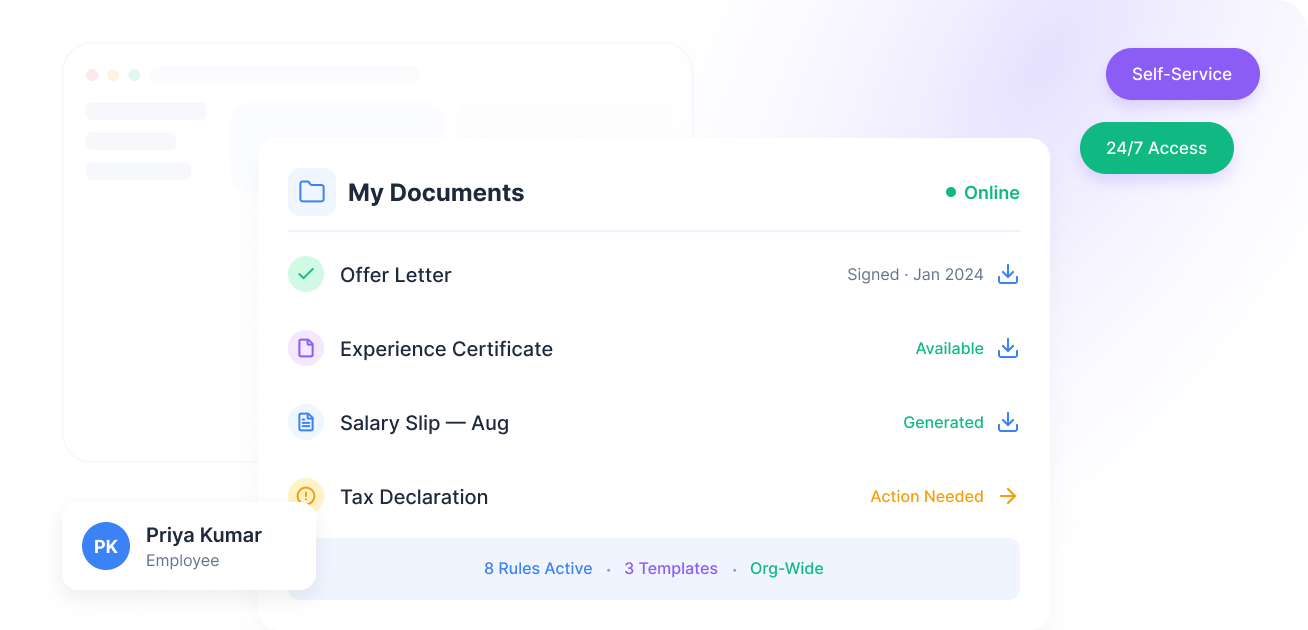The width and height of the screenshot is (1308, 630).
Task: Click the 8 Rules Active text
Action: pyautogui.click(x=538, y=568)
